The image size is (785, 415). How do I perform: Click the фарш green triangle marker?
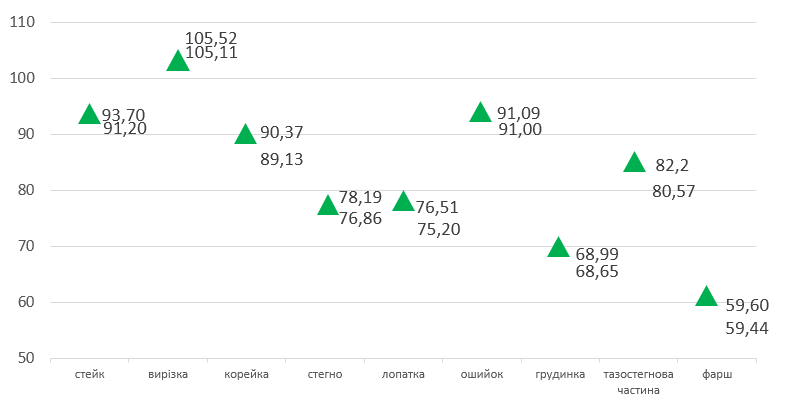[706, 297]
